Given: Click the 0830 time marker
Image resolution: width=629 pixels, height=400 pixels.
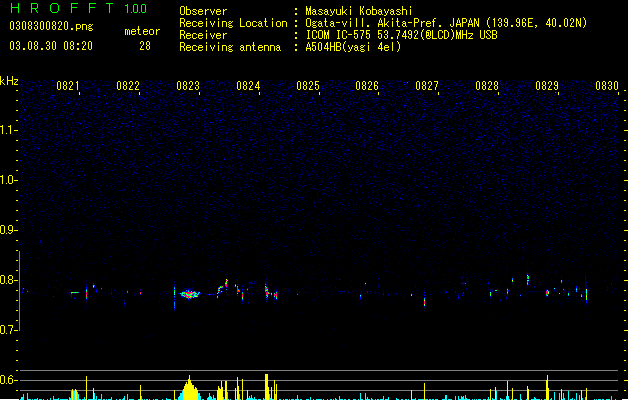Looking at the screenshot, I should coord(607,86).
